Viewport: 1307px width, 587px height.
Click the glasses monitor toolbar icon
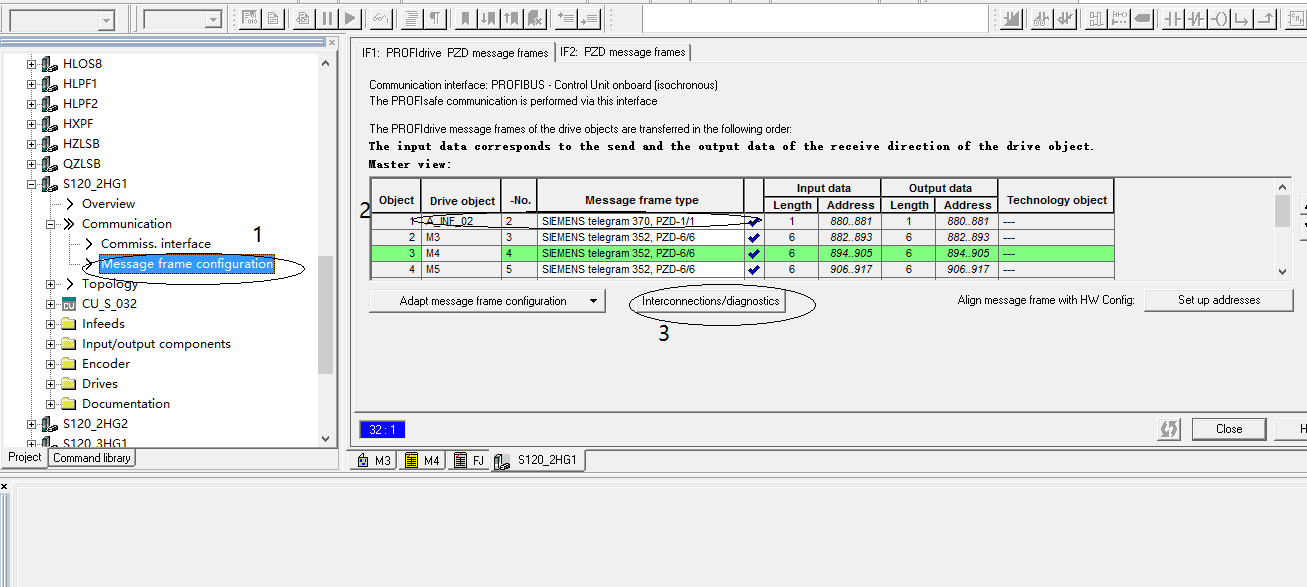click(381, 18)
